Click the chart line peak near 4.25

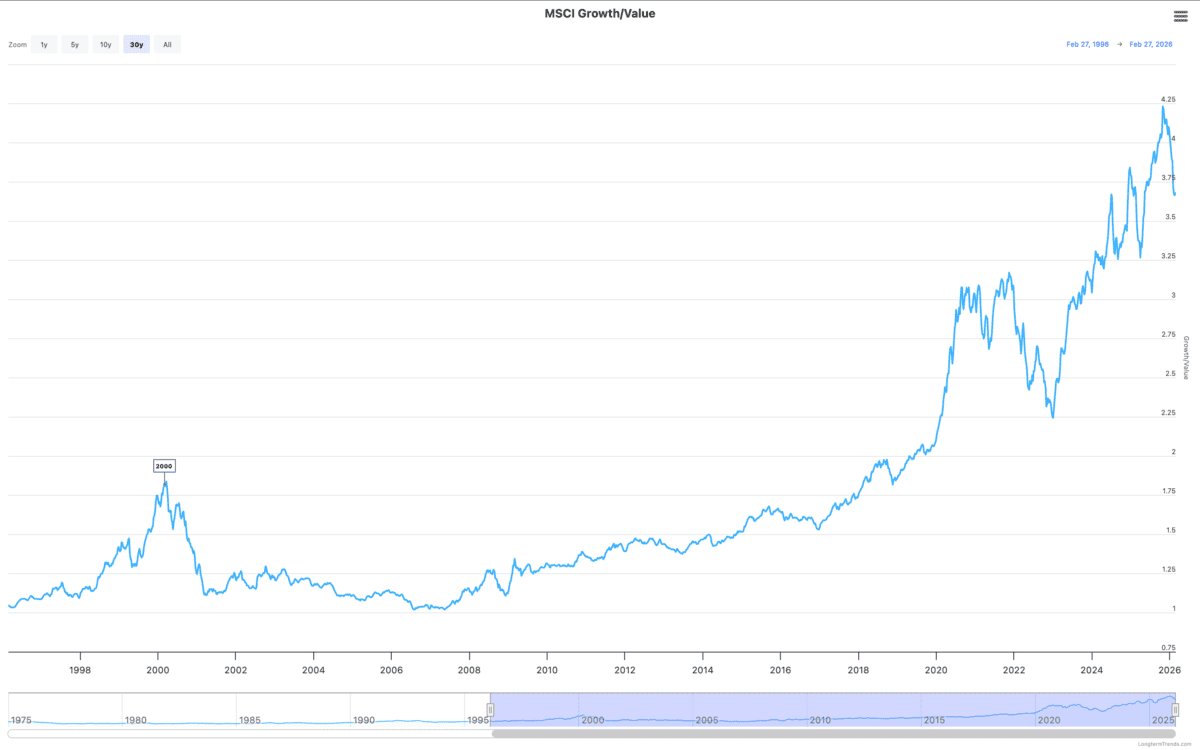1162,106
